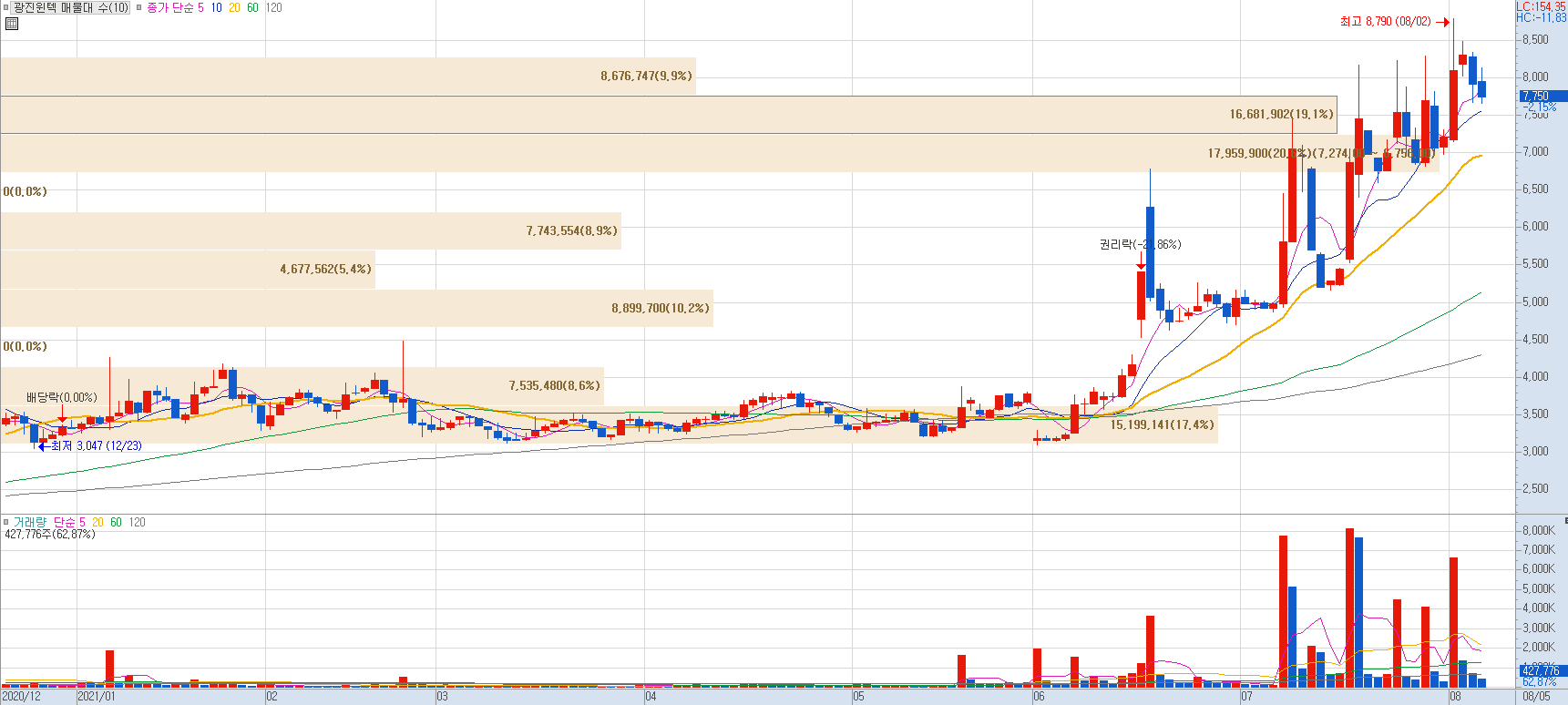The image size is (1568, 705).
Task: Click the 427,776 volume tag on axis
Action: coord(1542,670)
